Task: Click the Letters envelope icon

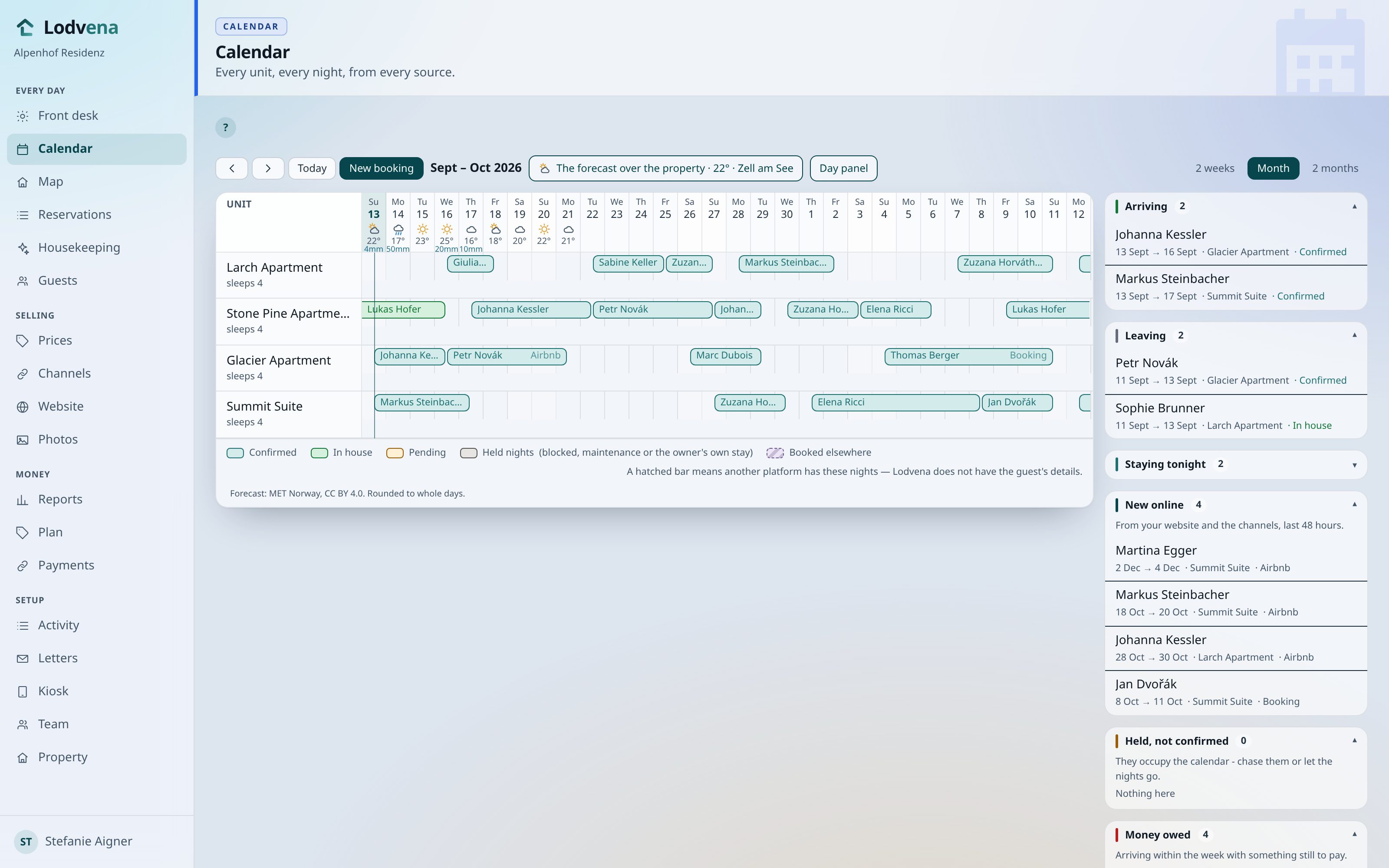Action: [x=23, y=658]
